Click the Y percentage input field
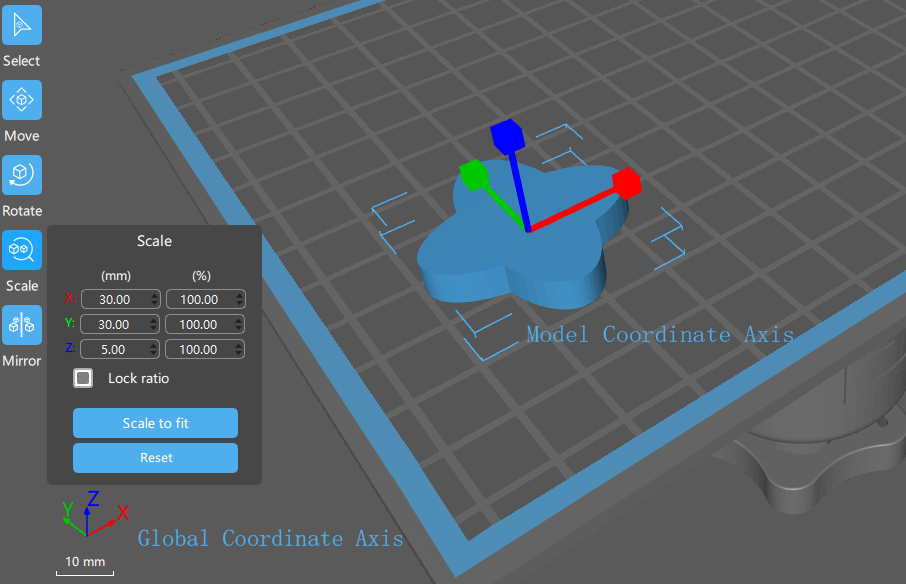The width and height of the screenshot is (906, 584). point(199,324)
